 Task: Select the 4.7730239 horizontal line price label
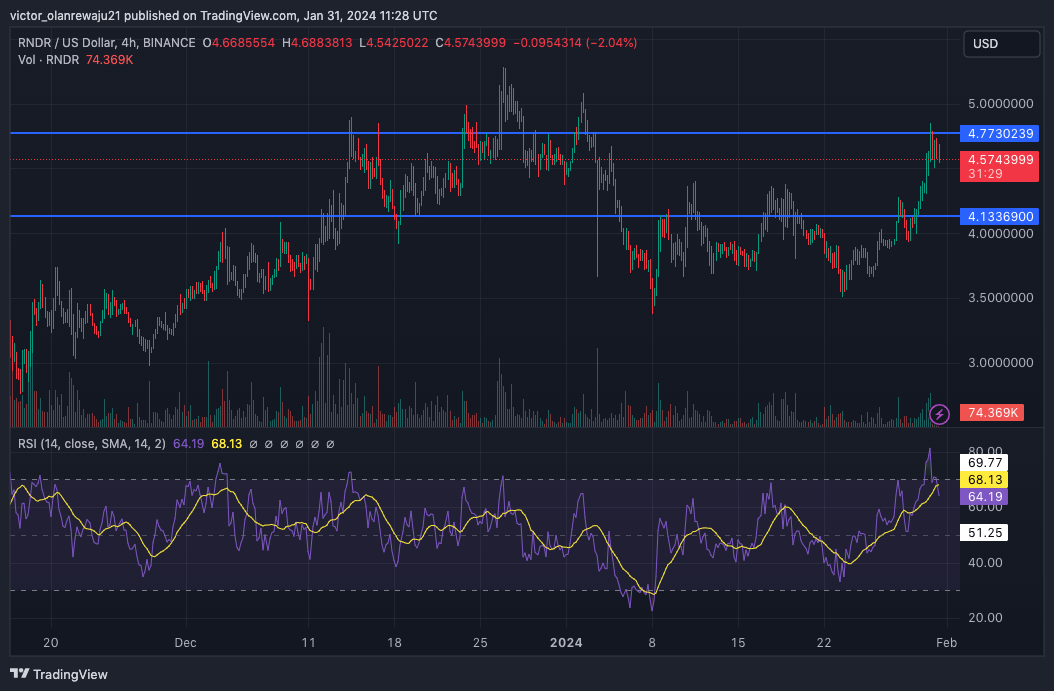pyautogui.click(x=999, y=133)
